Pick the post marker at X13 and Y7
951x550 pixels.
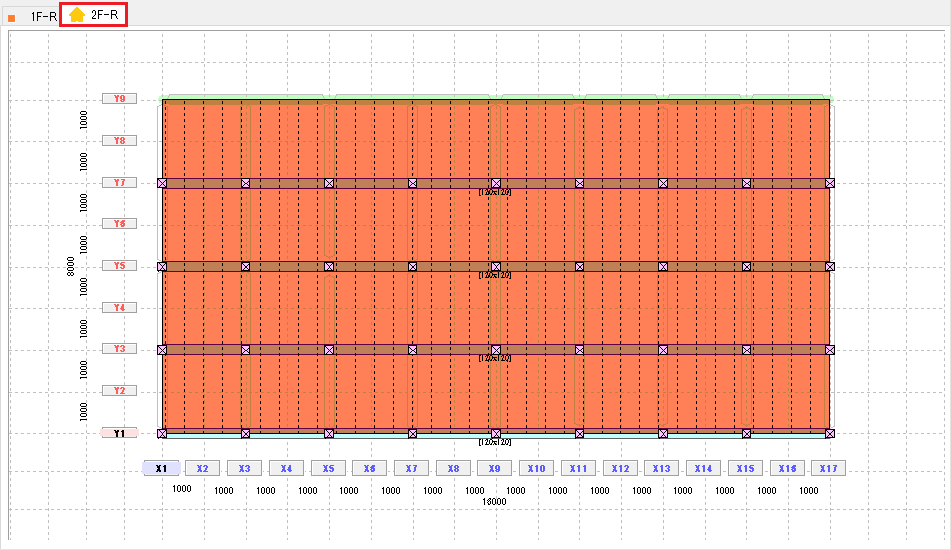[x=662, y=183]
